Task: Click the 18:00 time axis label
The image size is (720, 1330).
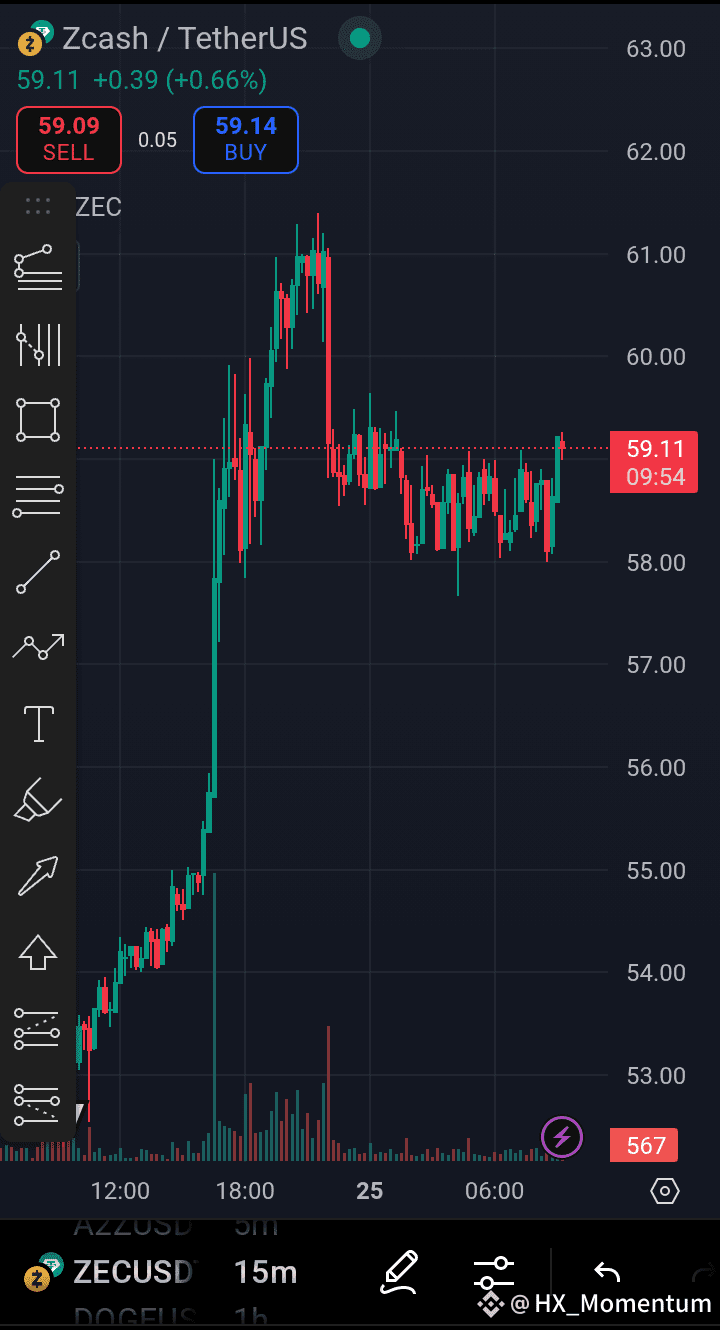Action: click(x=245, y=1191)
